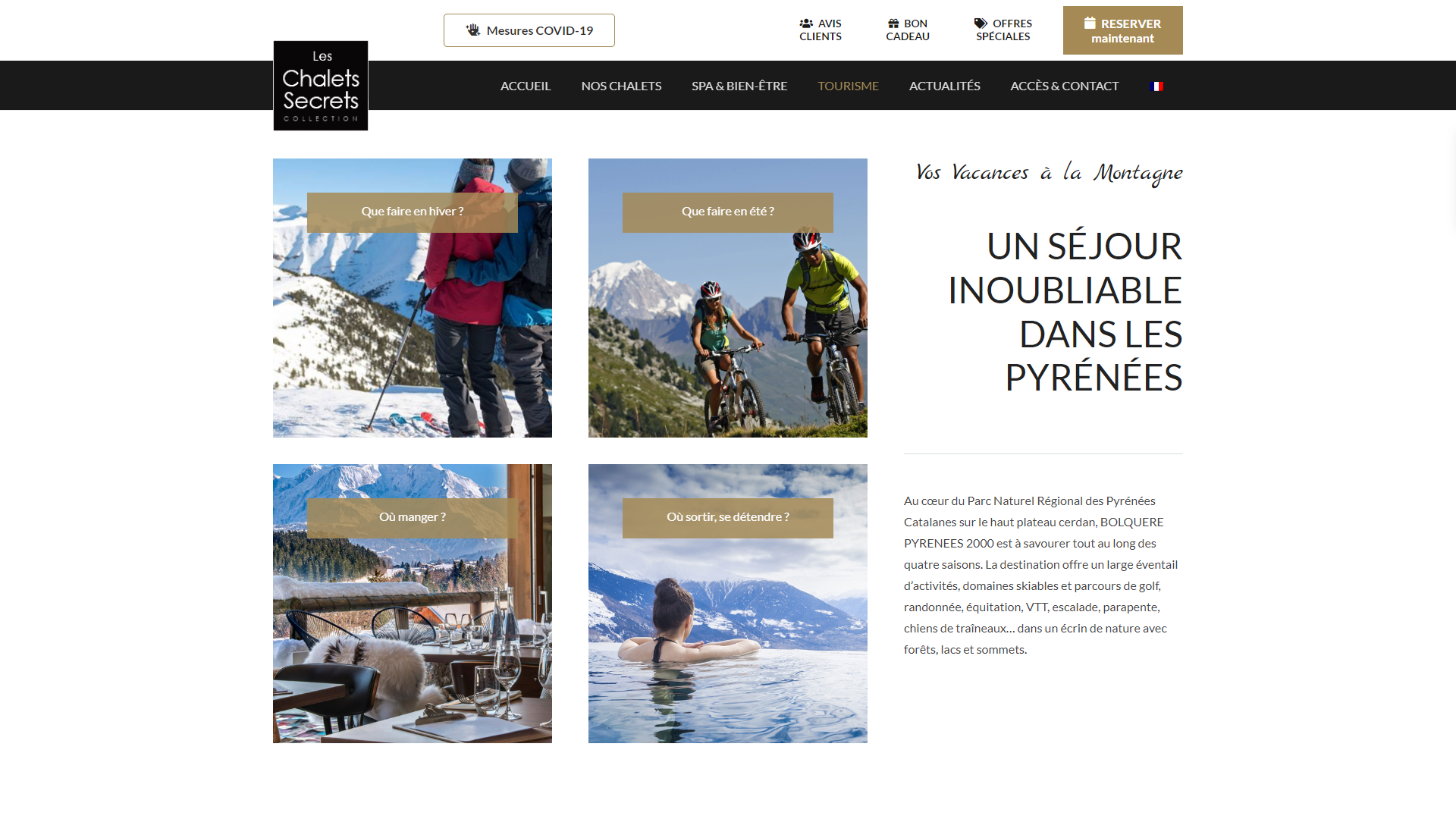
Task: Click the Où manger button
Action: (413, 518)
